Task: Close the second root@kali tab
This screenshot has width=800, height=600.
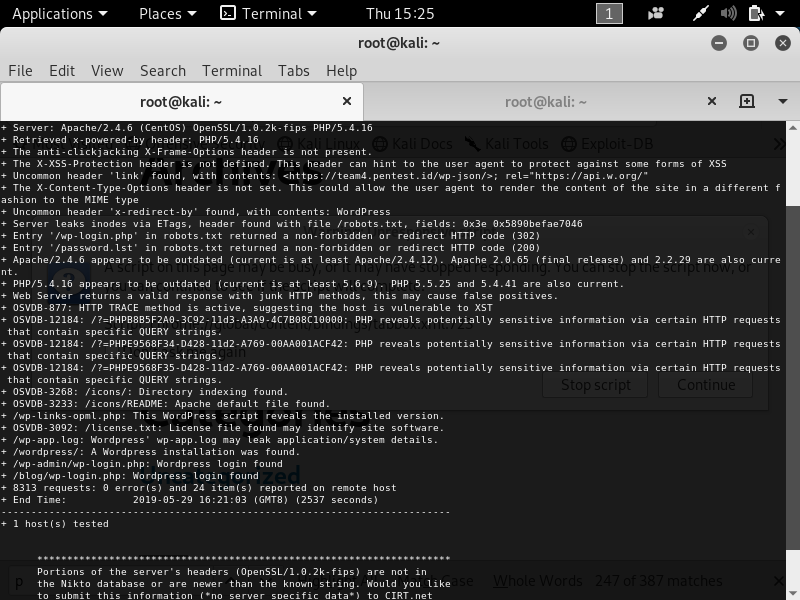Action: point(712,102)
